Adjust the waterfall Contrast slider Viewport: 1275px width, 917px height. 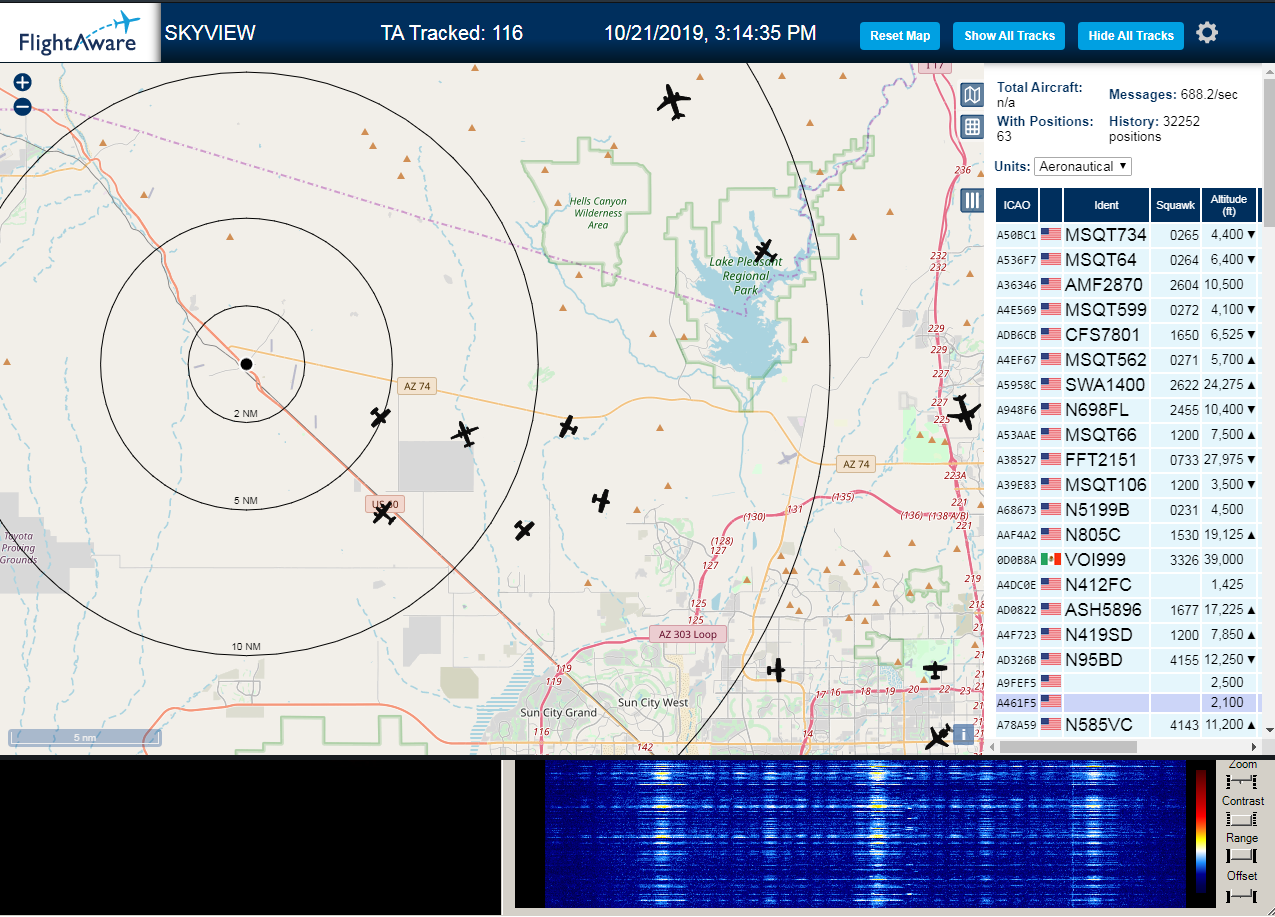point(1241,818)
